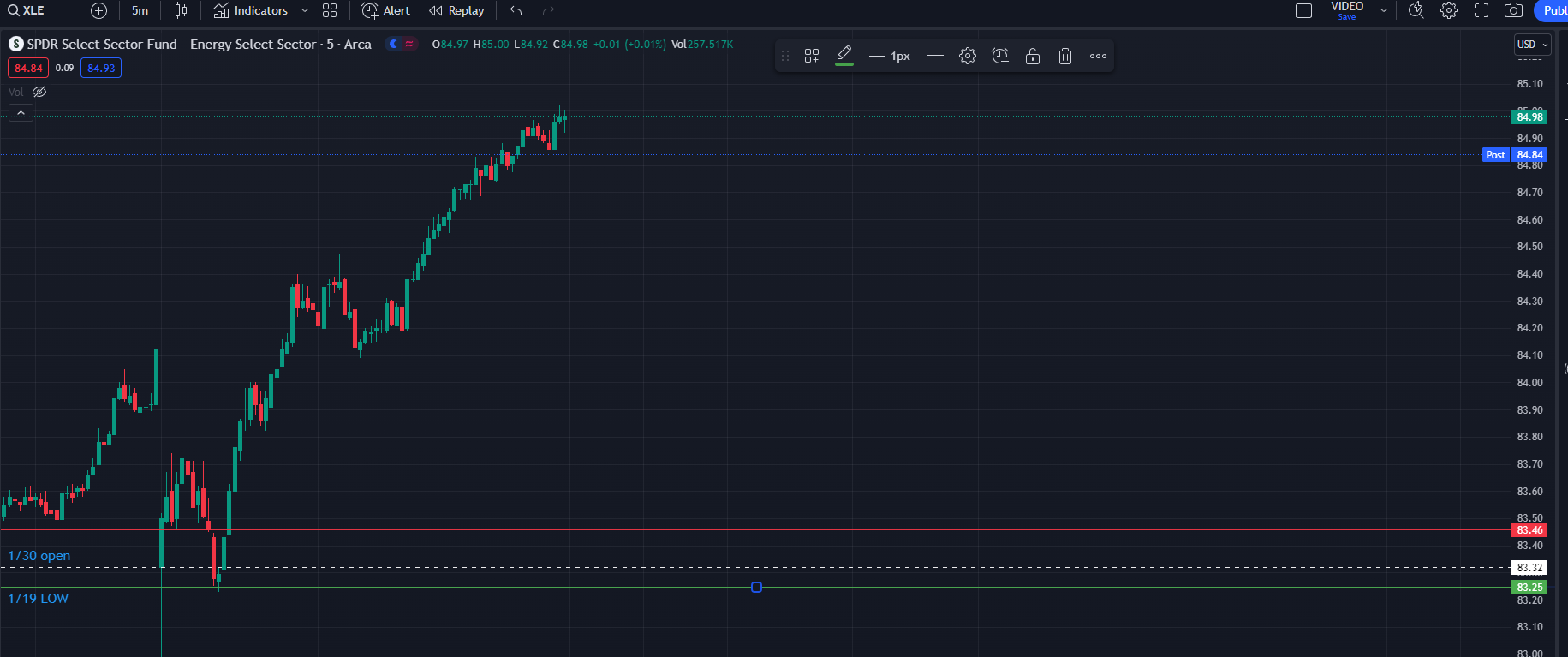
Task: Click the VIDEO layout Save label
Action: point(1347,17)
